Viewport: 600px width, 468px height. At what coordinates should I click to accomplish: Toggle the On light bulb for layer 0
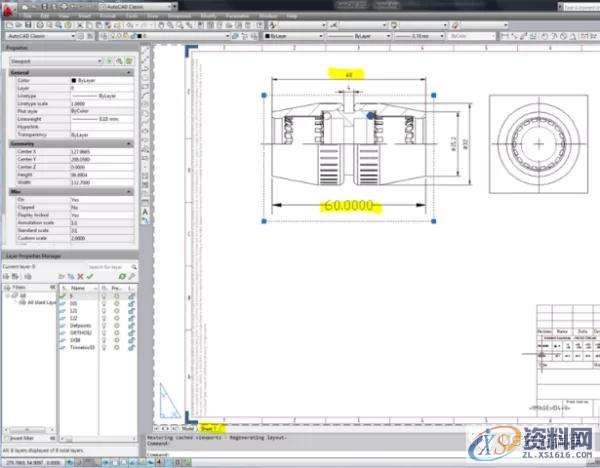[103, 297]
